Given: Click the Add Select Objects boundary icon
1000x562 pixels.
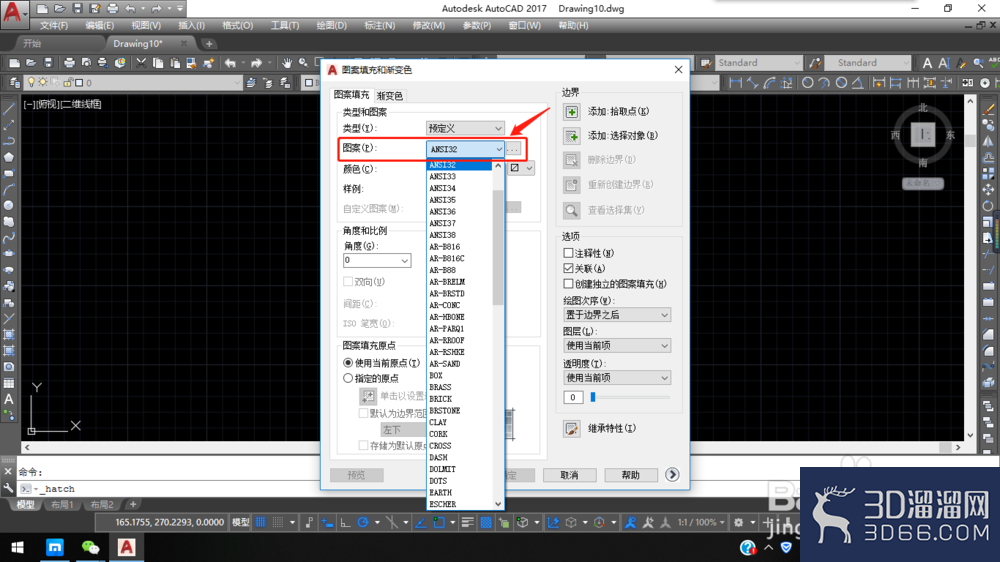Looking at the screenshot, I should click(571, 136).
